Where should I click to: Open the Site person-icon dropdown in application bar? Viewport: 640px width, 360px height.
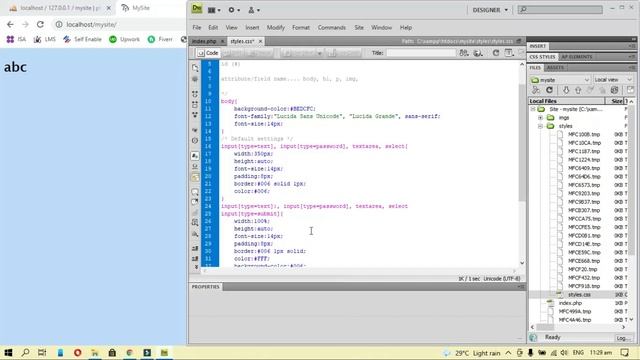tap(254, 10)
